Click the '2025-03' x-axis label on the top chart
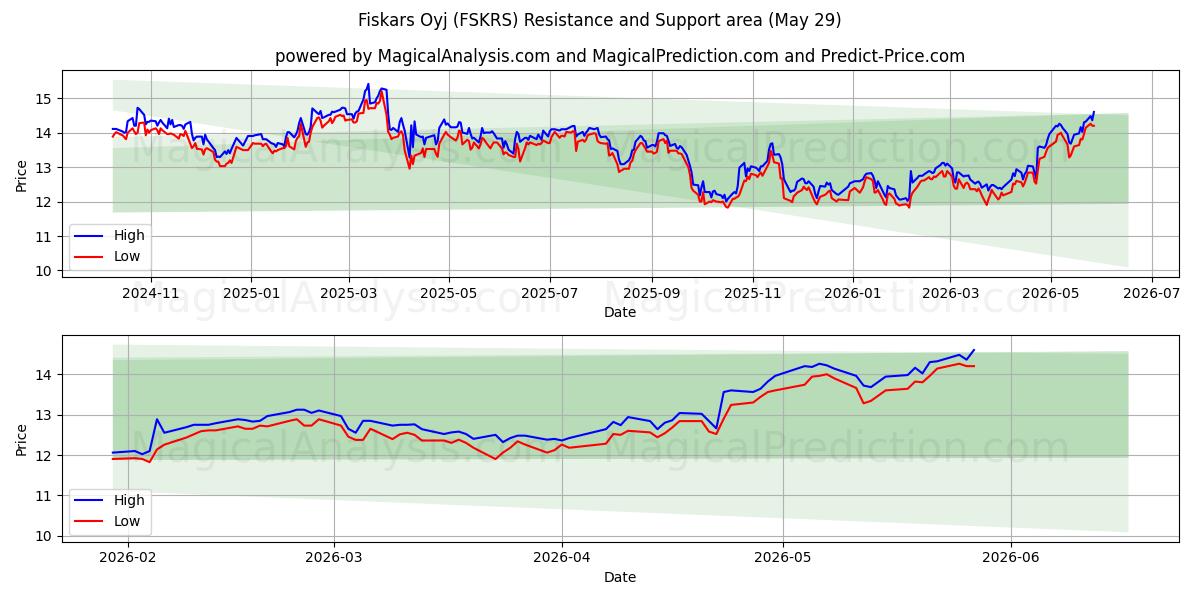The image size is (1200, 600). pyautogui.click(x=348, y=294)
